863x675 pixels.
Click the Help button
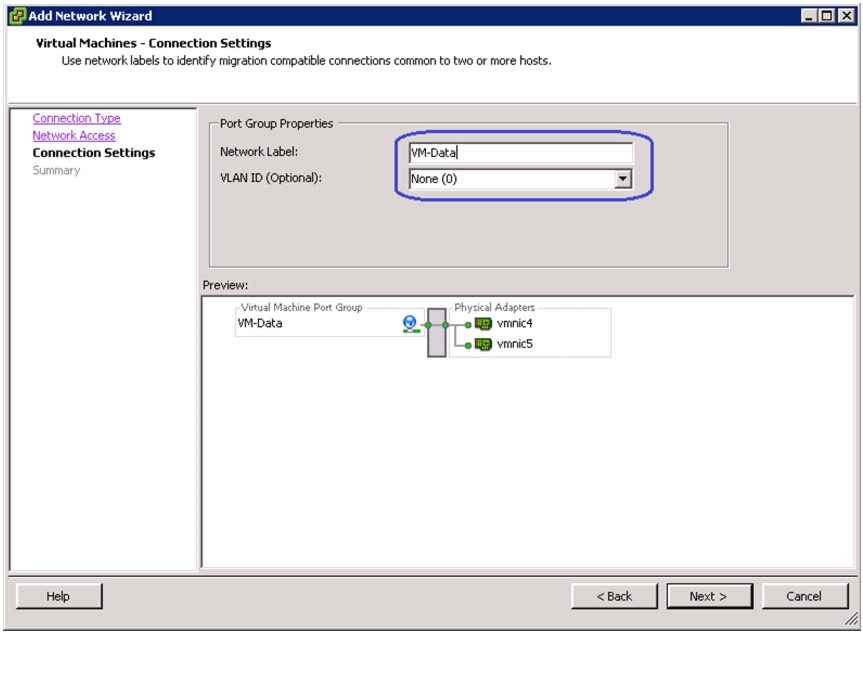click(x=59, y=596)
